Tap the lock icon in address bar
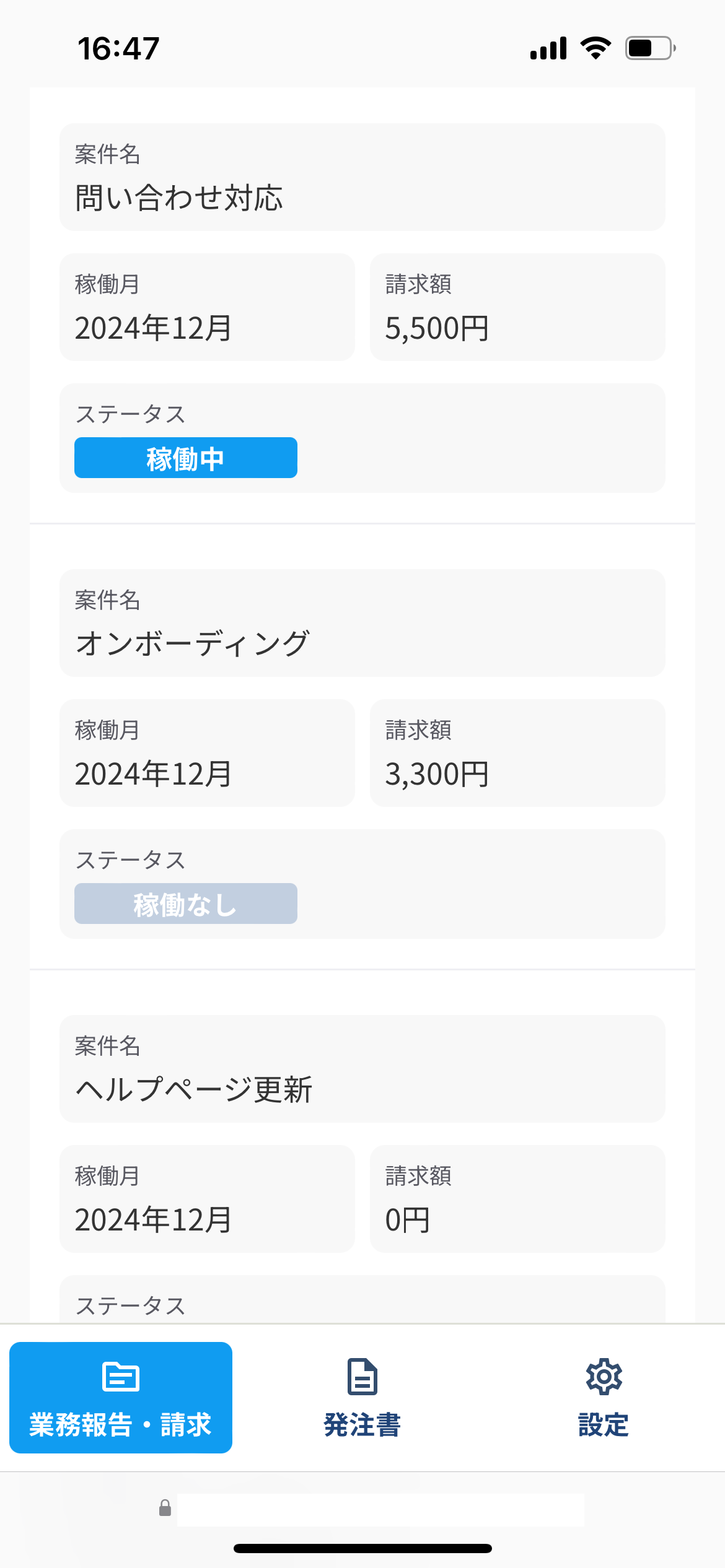Image resolution: width=725 pixels, height=1568 pixels. [165, 1507]
